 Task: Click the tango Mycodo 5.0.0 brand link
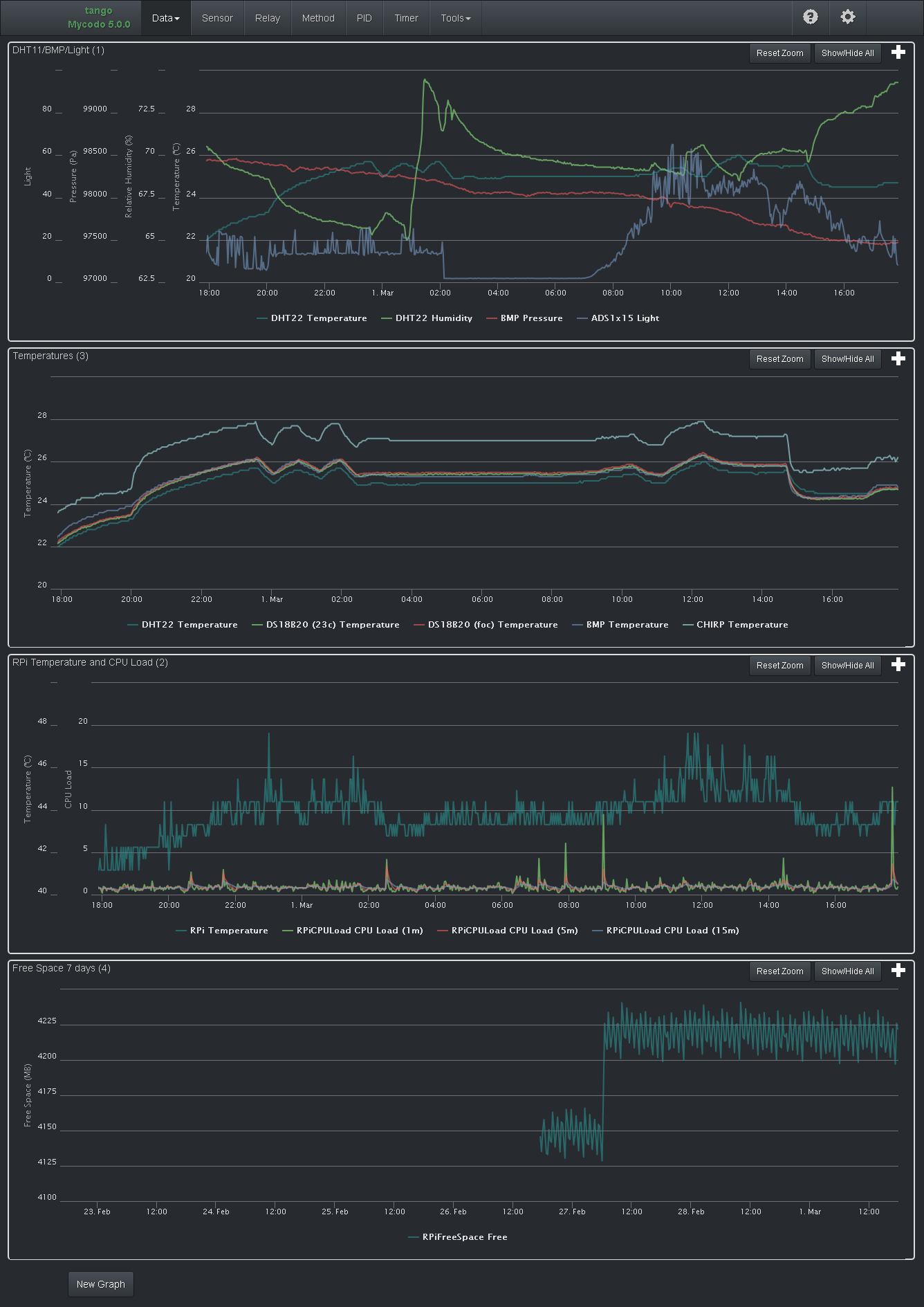click(x=99, y=17)
